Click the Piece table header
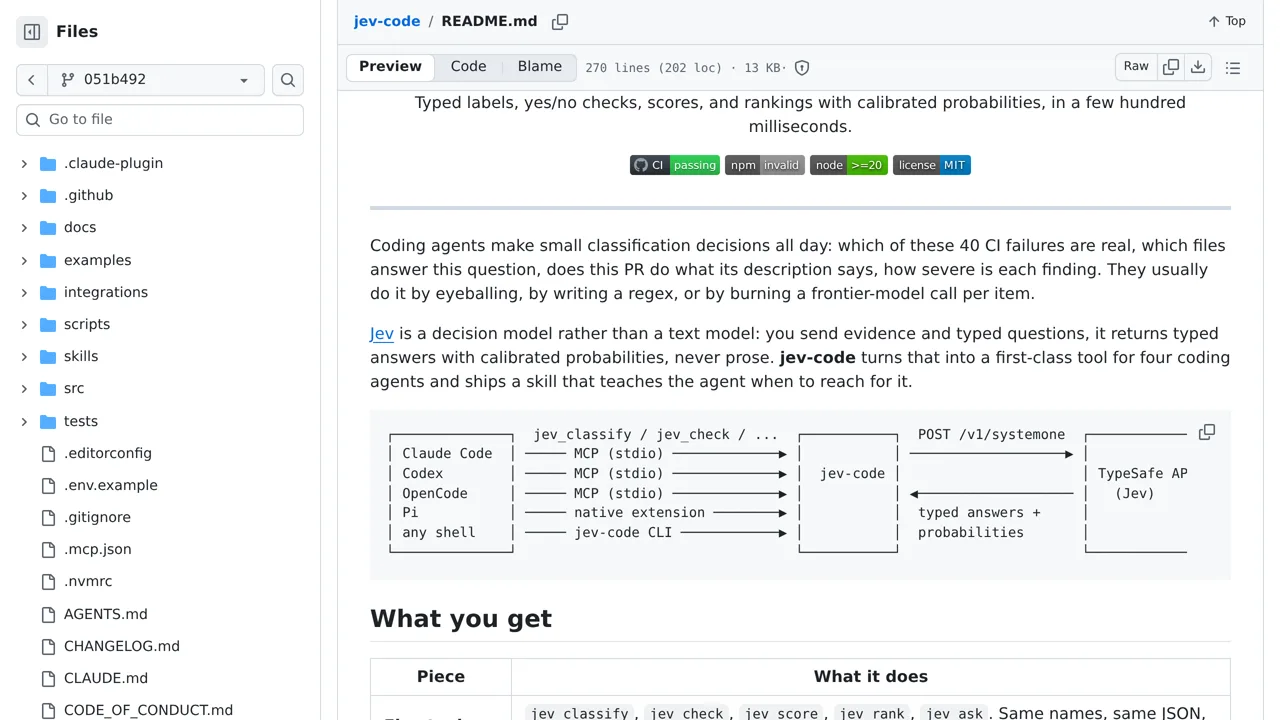Image resolution: width=1280 pixels, height=720 pixels. point(441,677)
